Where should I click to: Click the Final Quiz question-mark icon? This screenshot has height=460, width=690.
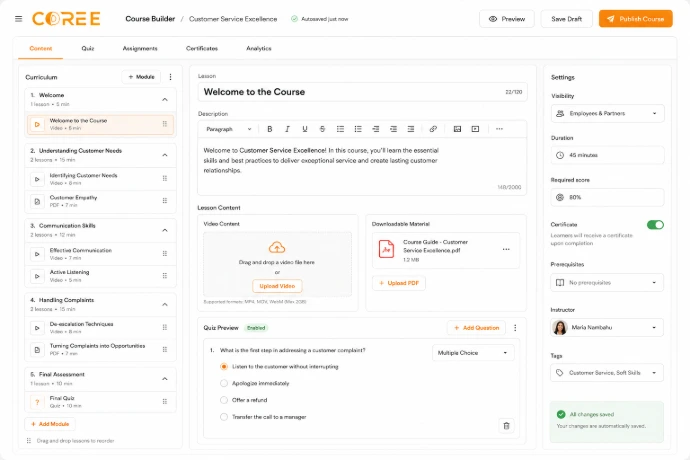37,402
